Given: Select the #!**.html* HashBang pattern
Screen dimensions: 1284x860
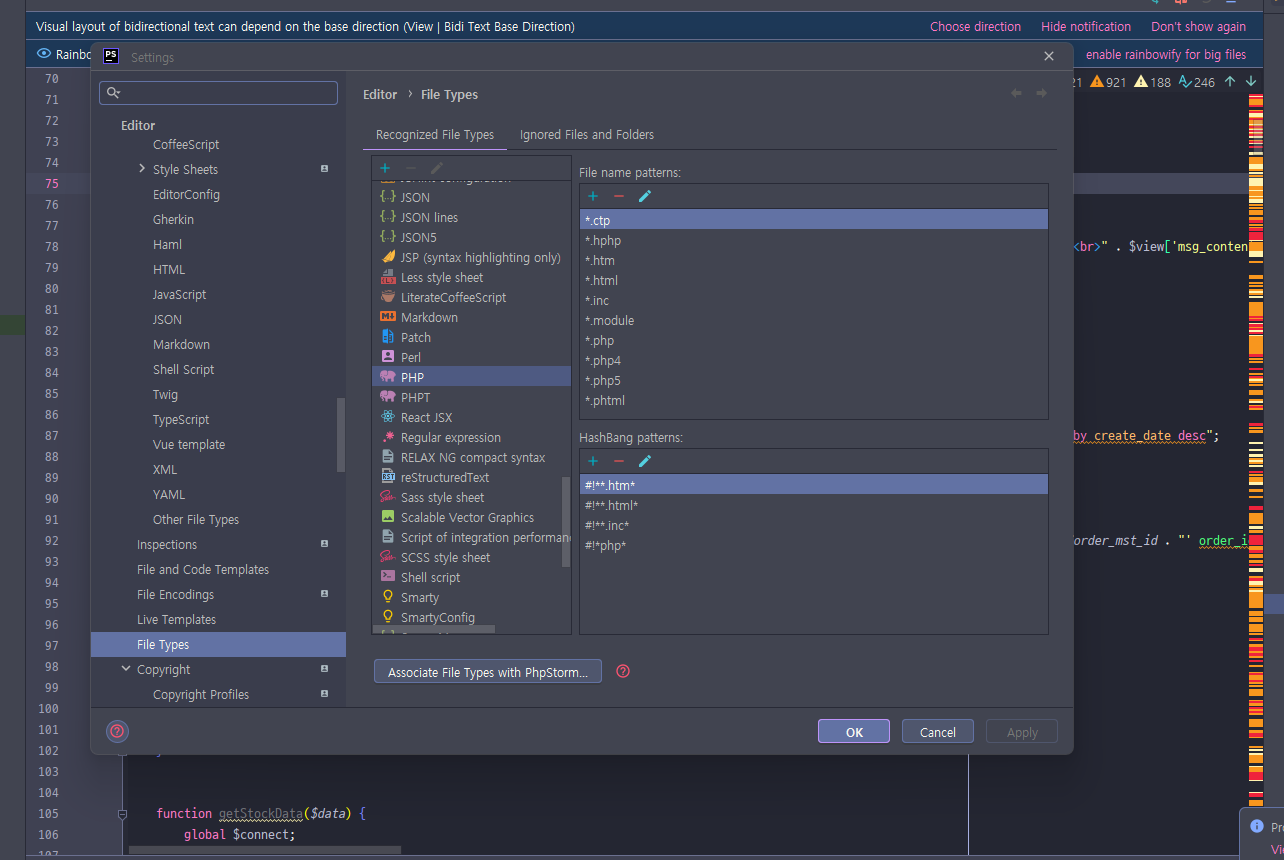Looking at the screenshot, I should tap(814, 505).
